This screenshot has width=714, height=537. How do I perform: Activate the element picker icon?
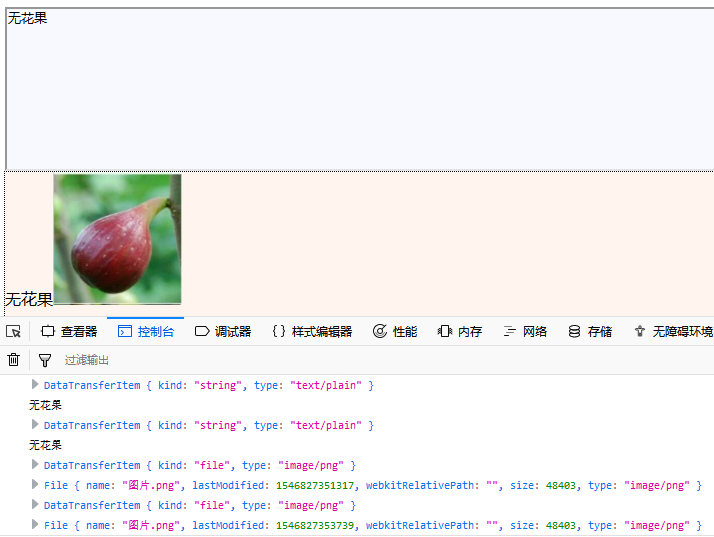(x=14, y=332)
